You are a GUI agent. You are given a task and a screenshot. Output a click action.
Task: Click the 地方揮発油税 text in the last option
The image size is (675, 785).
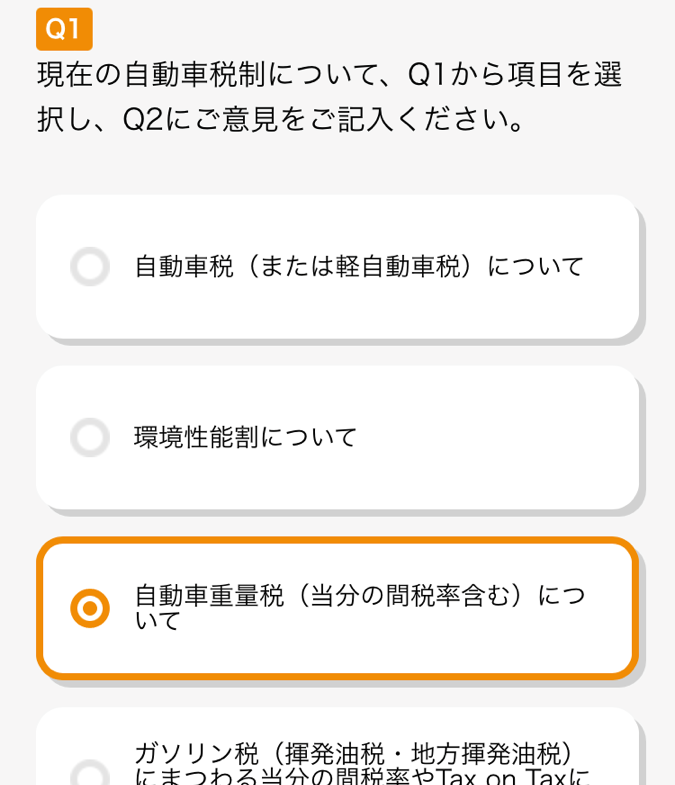485,754
